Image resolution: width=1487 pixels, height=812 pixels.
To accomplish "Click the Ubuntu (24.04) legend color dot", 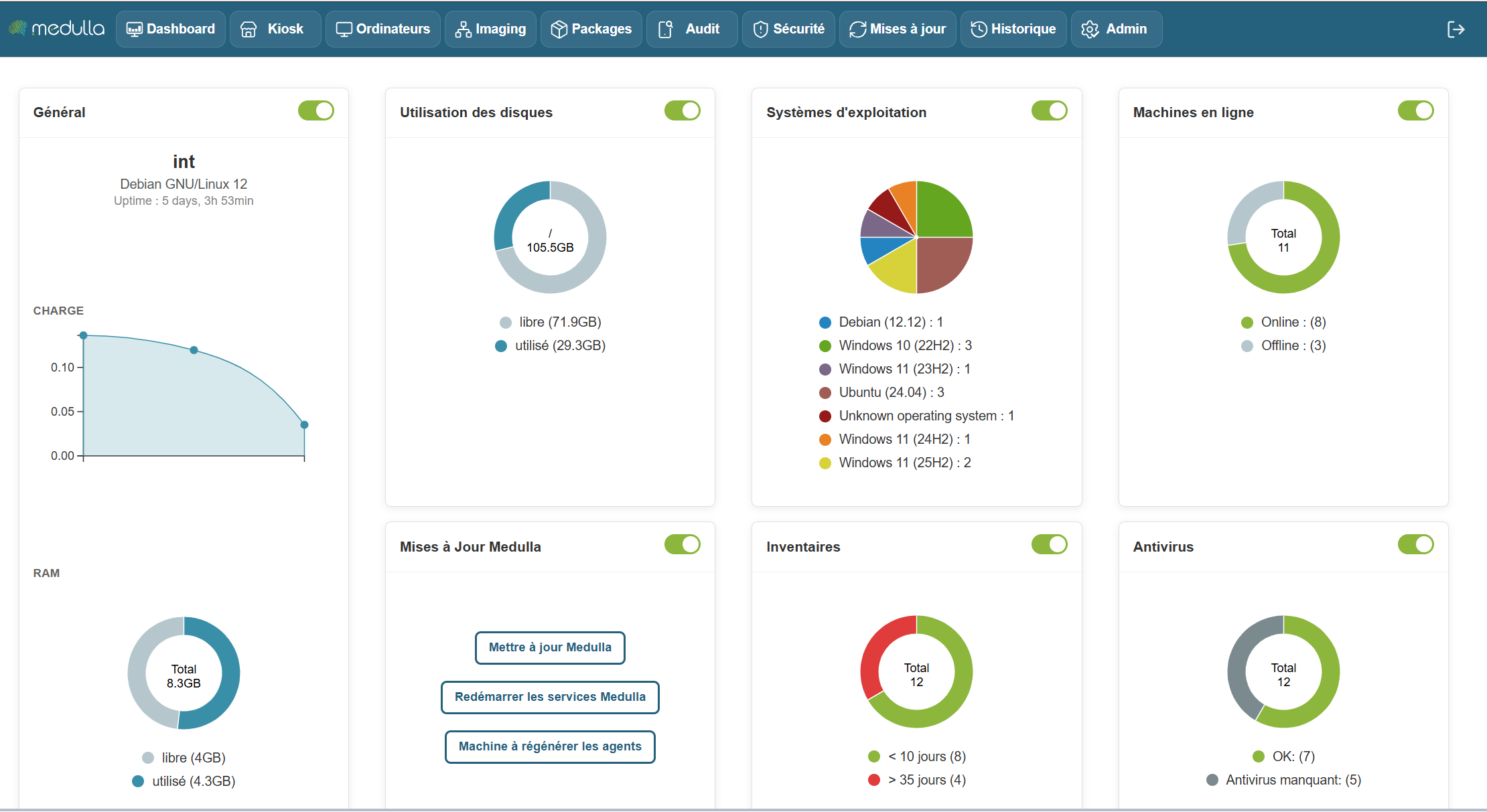I will pyautogui.click(x=825, y=393).
